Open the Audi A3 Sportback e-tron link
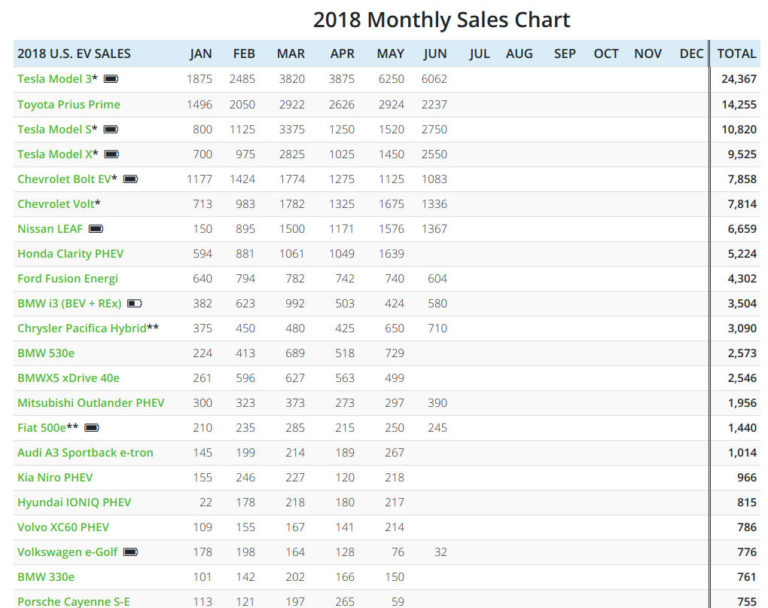768x608 pixels. 85,453
